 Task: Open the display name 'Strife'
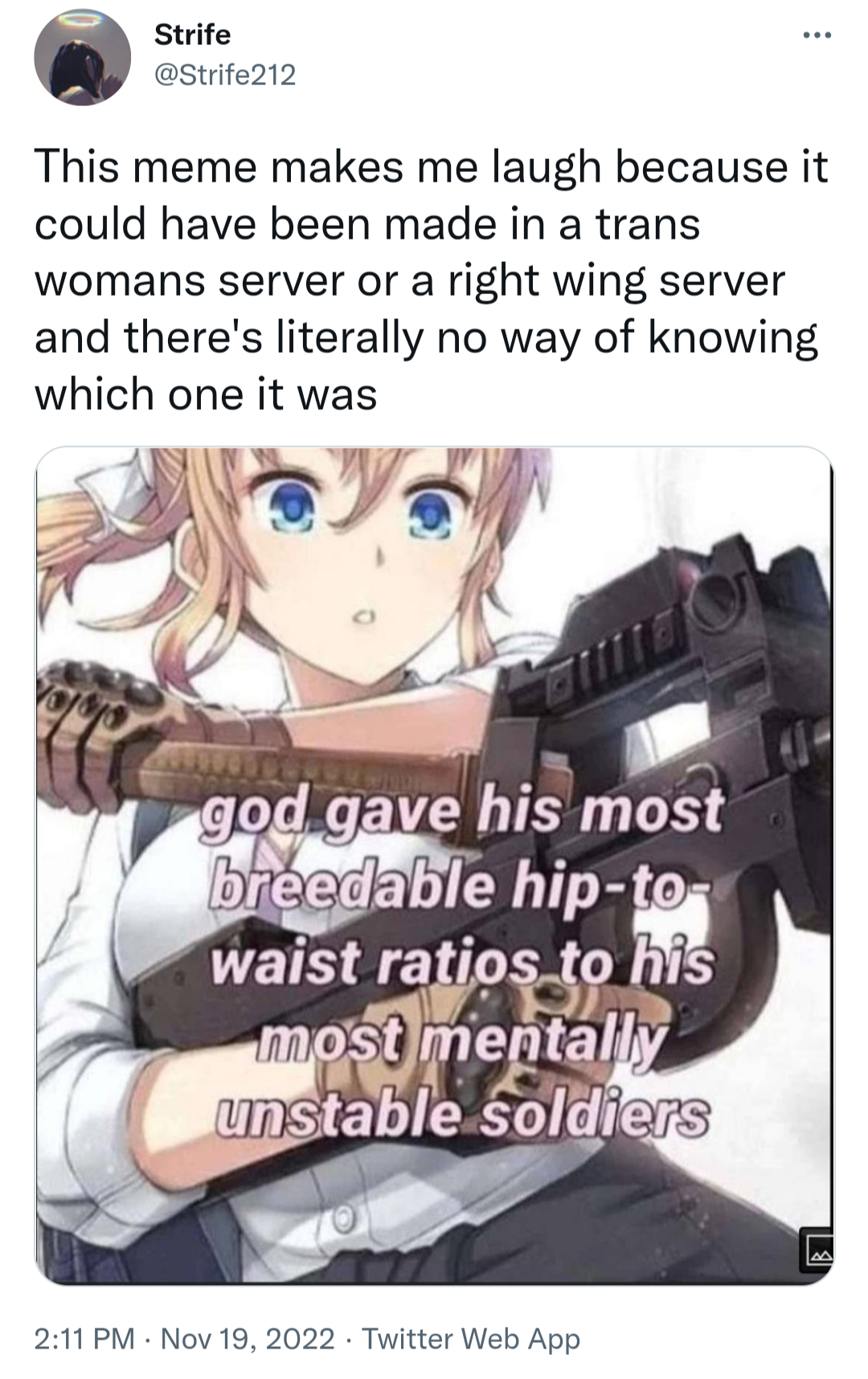192,35
